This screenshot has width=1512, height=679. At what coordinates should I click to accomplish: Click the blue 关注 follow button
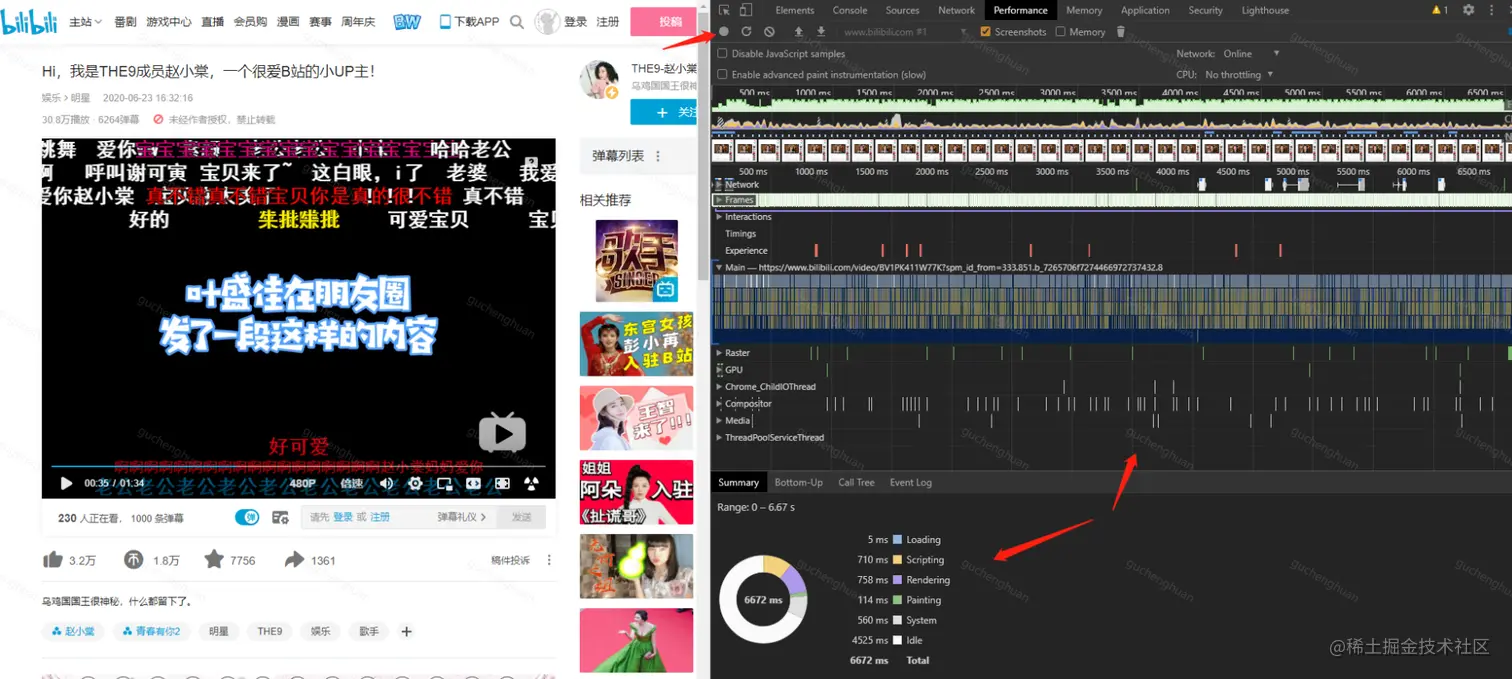coord(663,113)
